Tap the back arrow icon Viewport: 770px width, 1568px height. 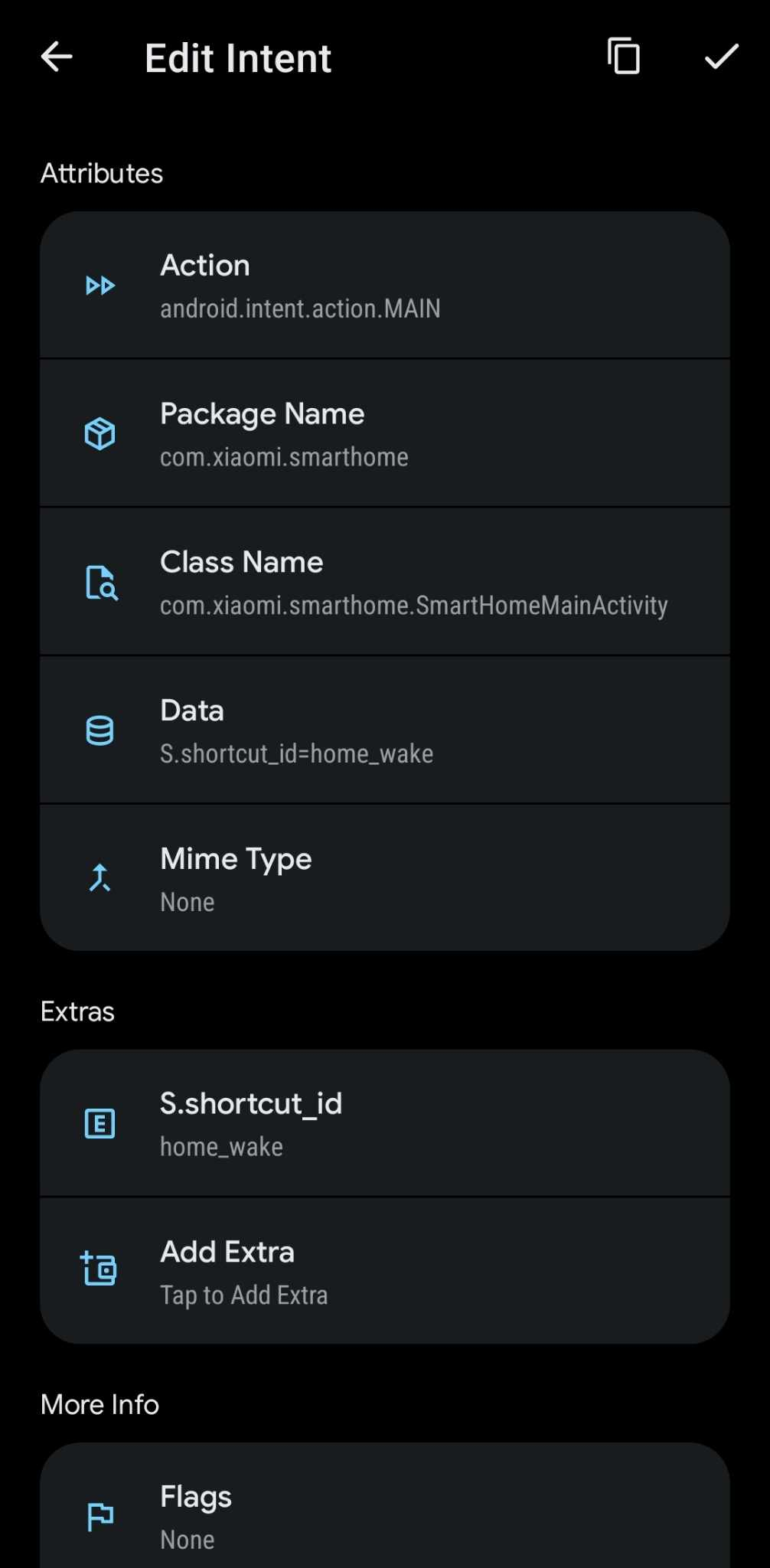pos(57,57)
